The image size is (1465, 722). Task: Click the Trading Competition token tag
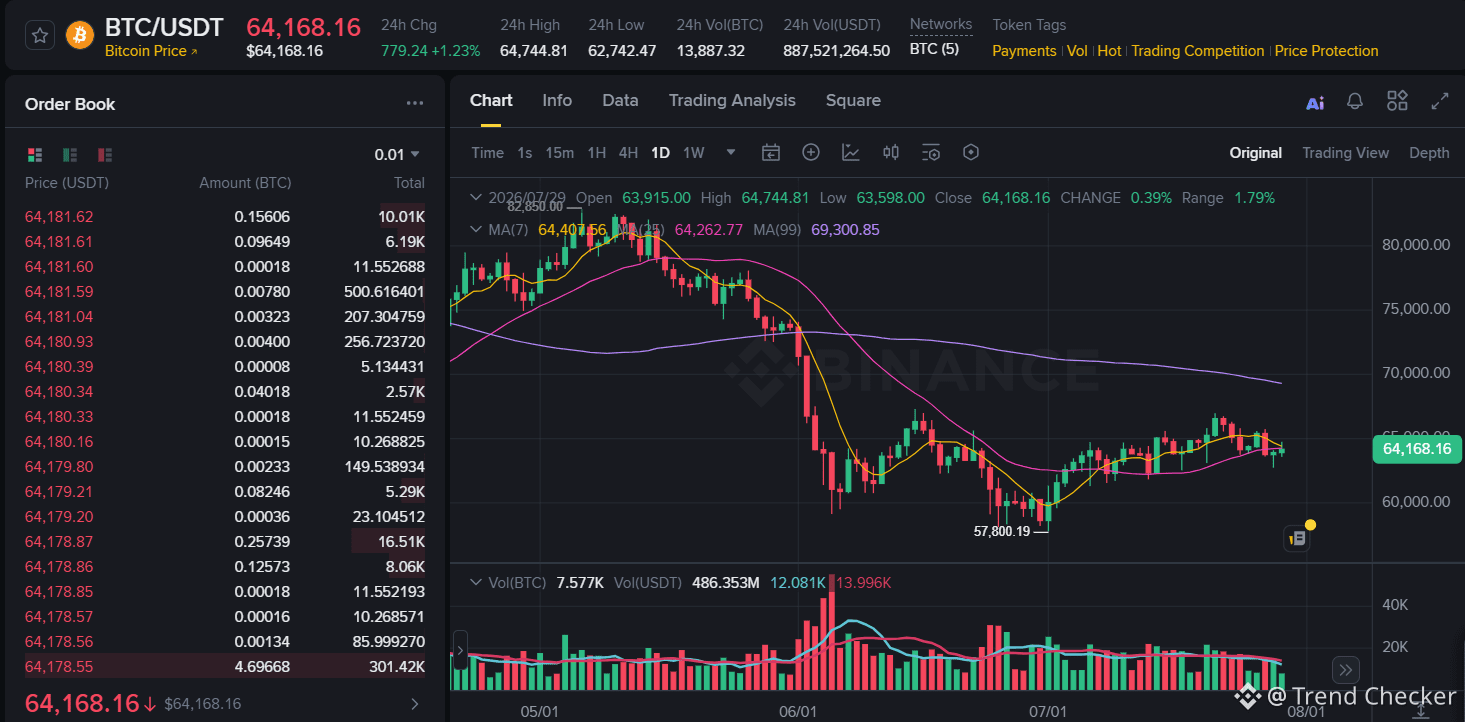click(1198, 51)
